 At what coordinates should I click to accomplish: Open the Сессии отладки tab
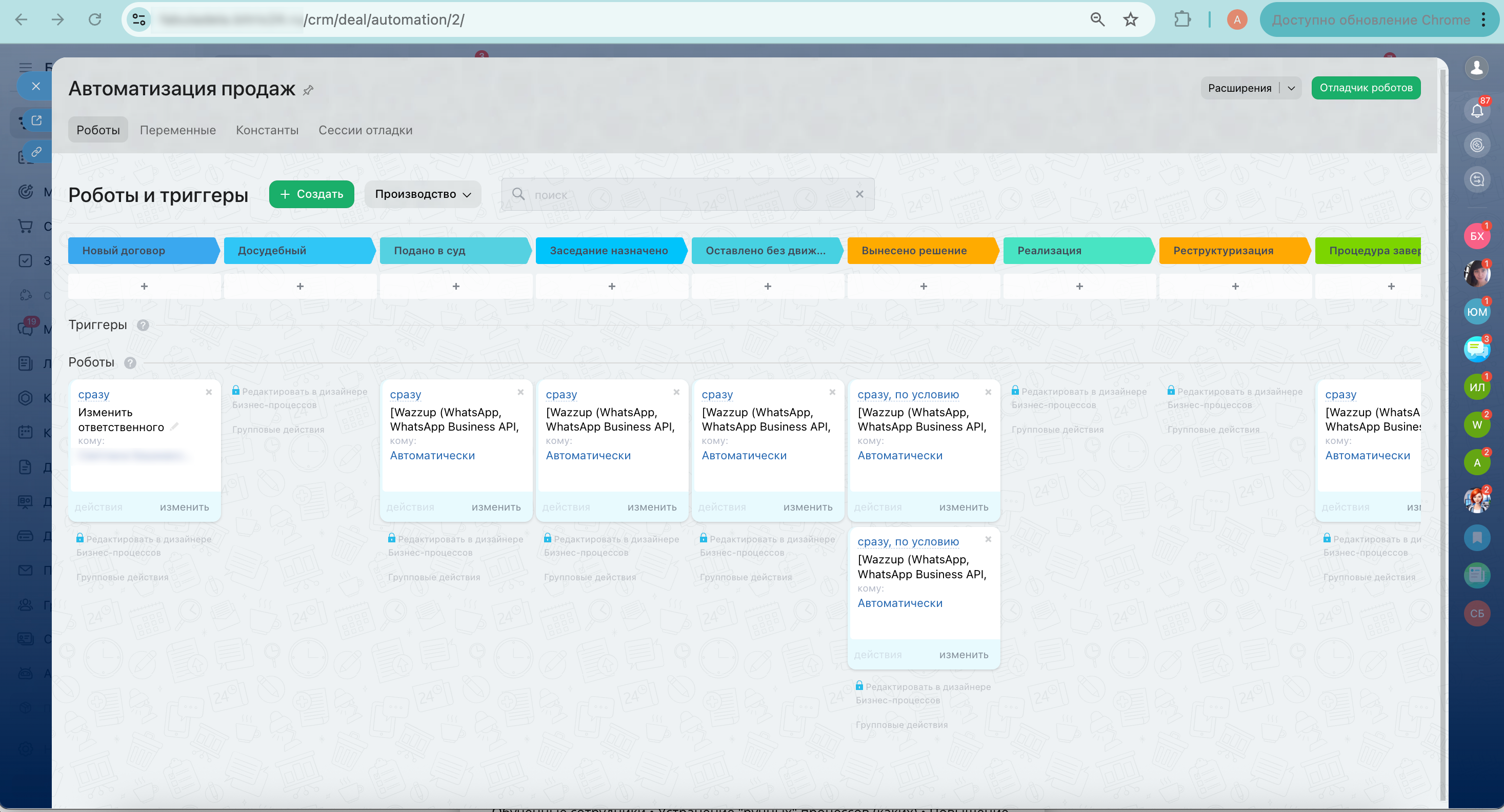(x=365, y=130)
